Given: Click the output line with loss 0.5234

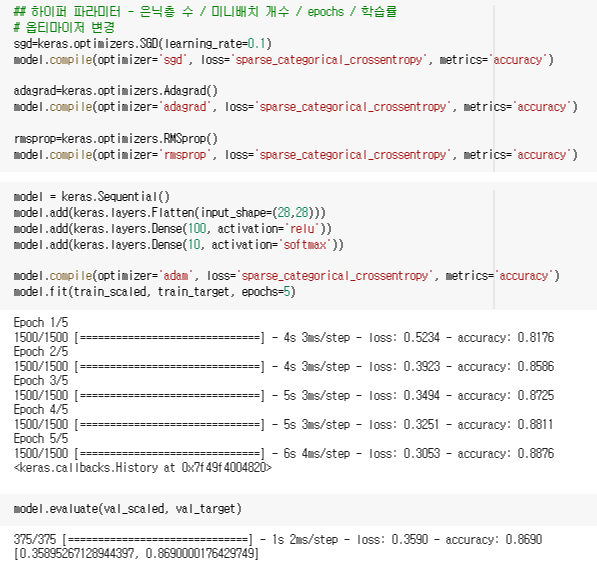Looking at the screenshot, I should tap(284, 337).
